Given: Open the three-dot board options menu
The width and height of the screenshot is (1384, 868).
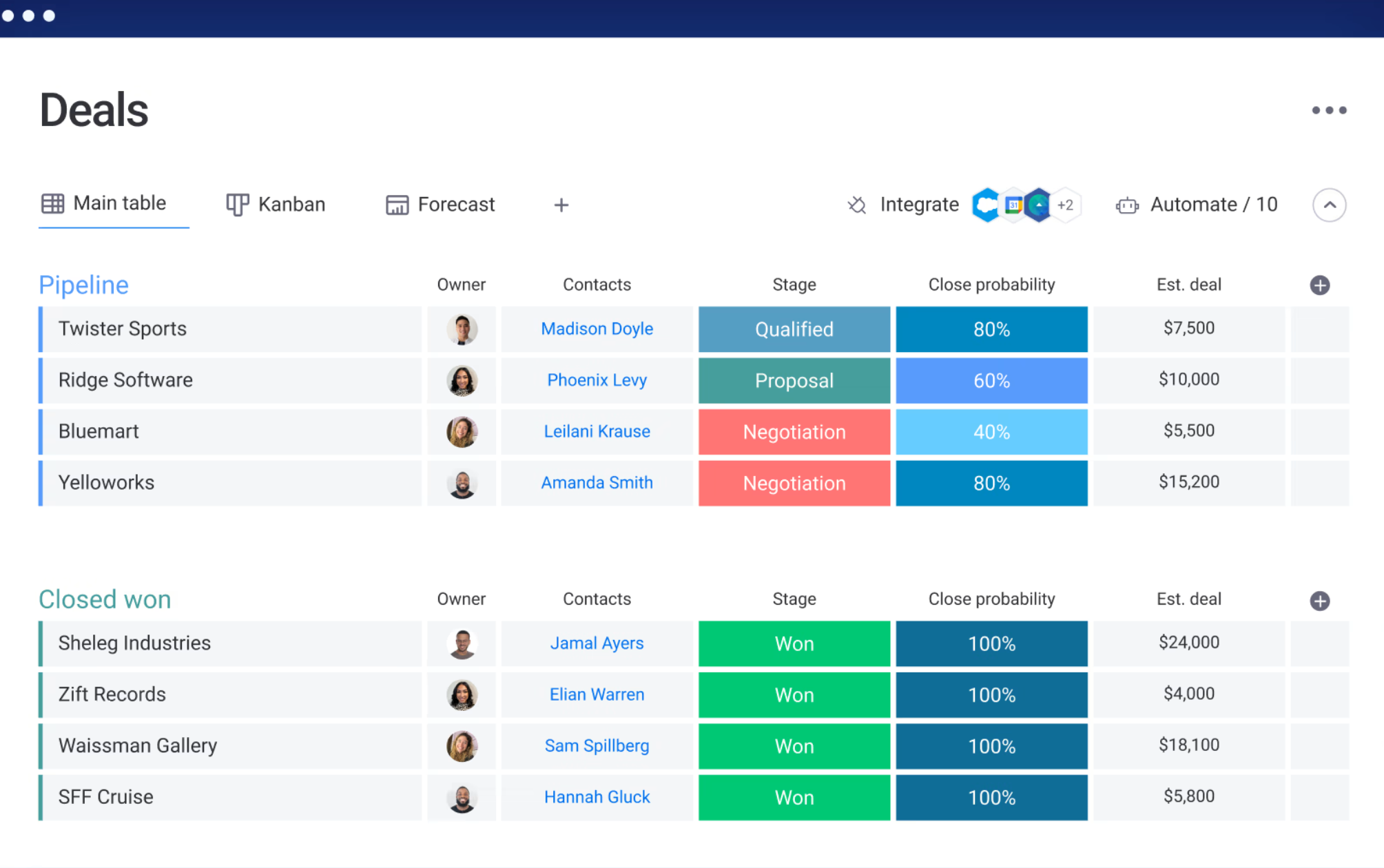Looking at the screenshot, I should pyautogui.click(x=1328, y=110).
